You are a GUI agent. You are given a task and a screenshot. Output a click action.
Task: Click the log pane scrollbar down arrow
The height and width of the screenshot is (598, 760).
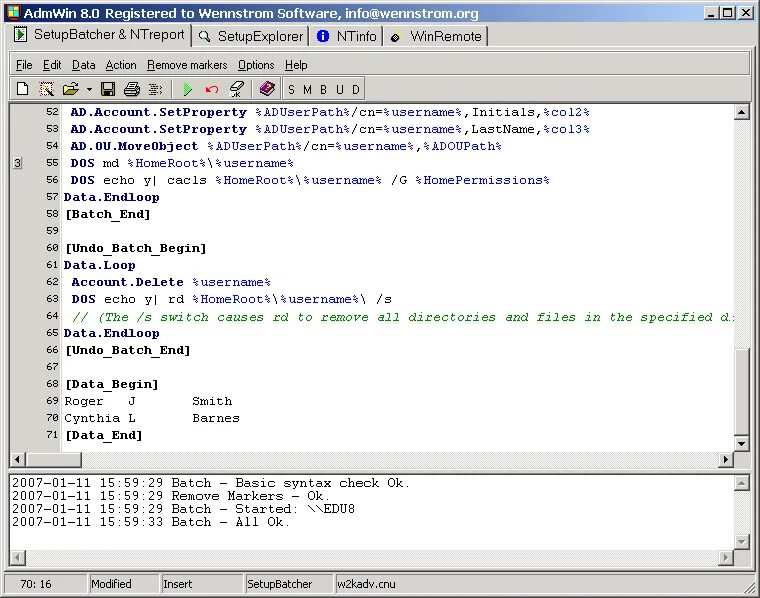(x=742, y=541)
